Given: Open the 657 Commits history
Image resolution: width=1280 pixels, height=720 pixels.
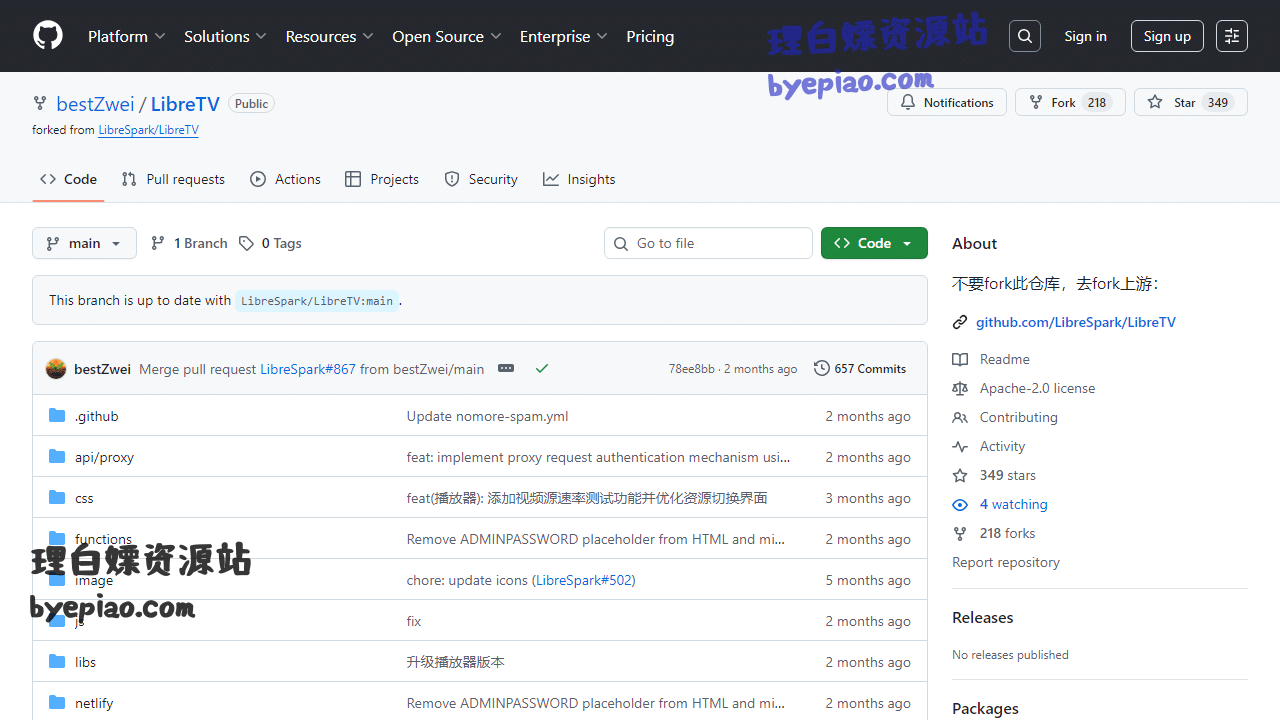Looking at the screenshot, I should coord(860,368).
